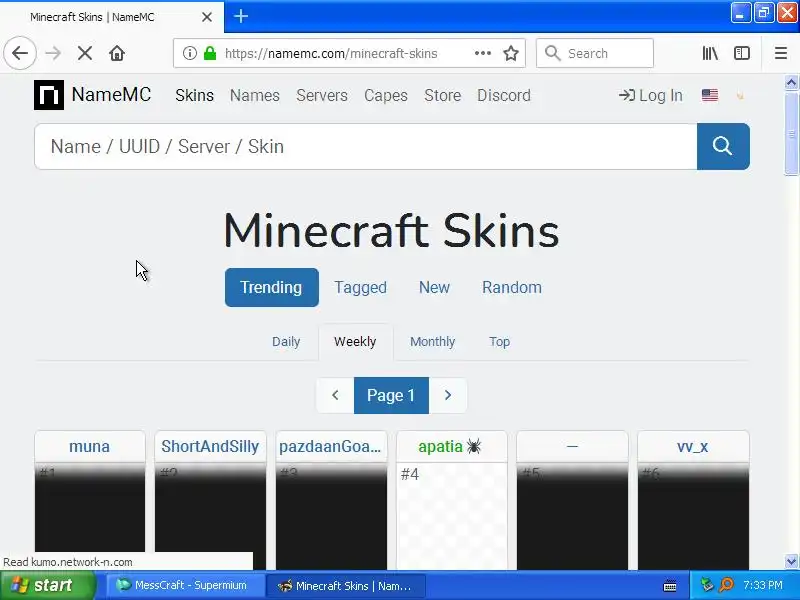
Task: Click the Log In link
Action: [x=651, y=95]
